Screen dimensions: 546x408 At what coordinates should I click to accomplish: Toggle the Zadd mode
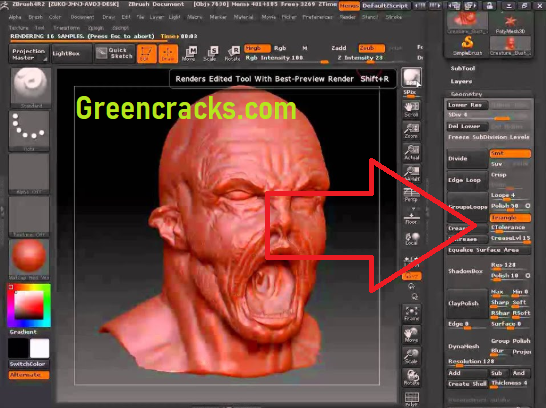(x=338, y=48)
